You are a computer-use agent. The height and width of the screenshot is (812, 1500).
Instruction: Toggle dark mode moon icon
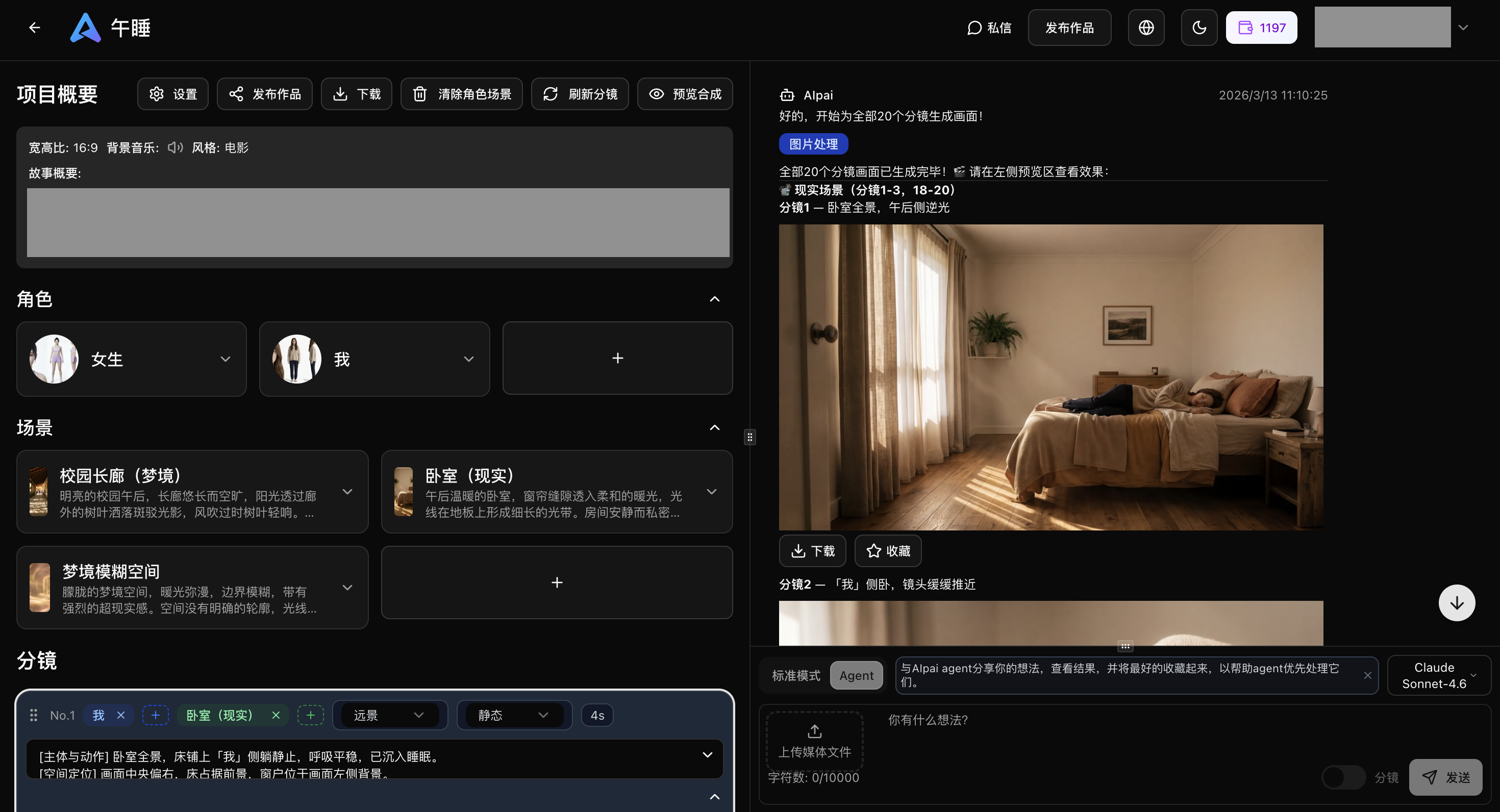1198,28
